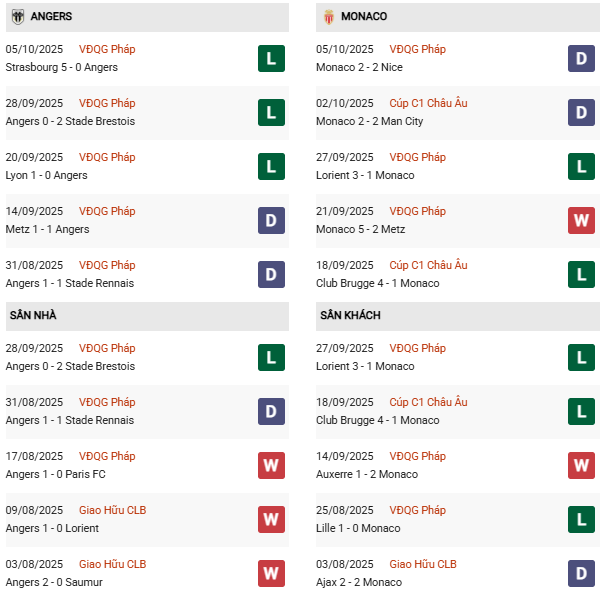Viewport: 600px width, 594px height.
Task: Click VĐQG Pháp link dated 21/09/2025
Action: [x=418, y=211]
